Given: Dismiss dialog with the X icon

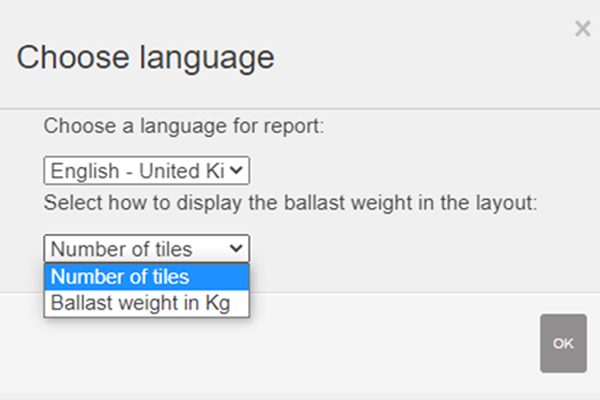Looking at the screenshot, I should click(x=582, y=29).
